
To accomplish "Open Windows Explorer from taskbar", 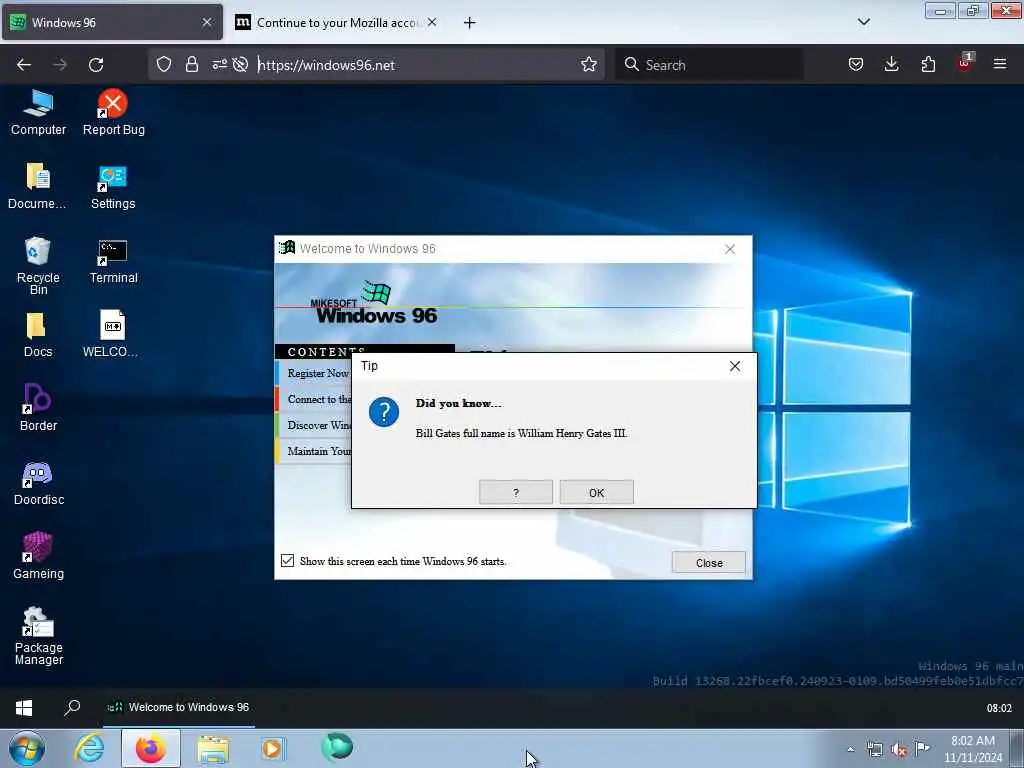I will coord(213,748).
